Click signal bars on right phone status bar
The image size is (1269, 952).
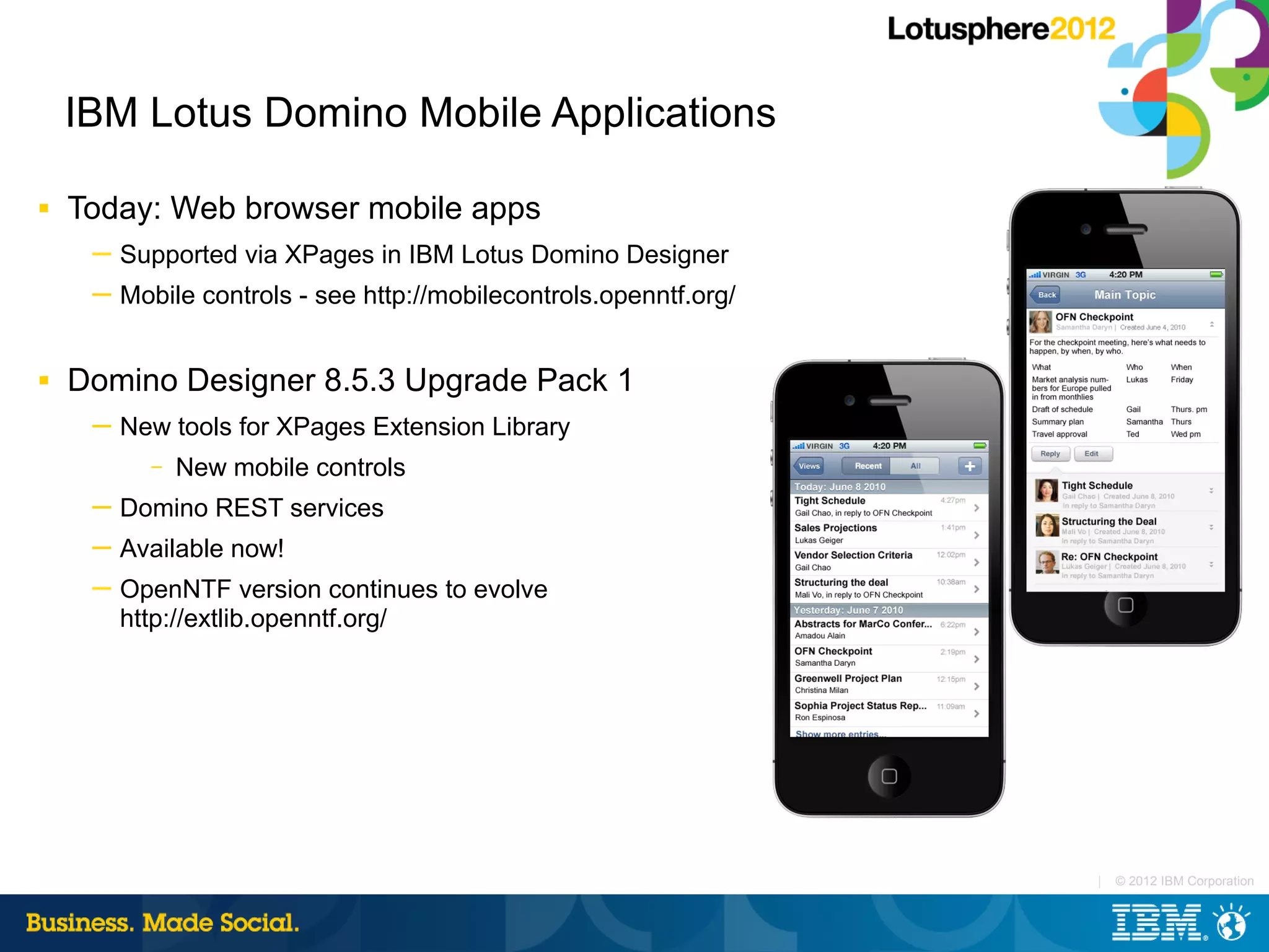point(1035,274)
